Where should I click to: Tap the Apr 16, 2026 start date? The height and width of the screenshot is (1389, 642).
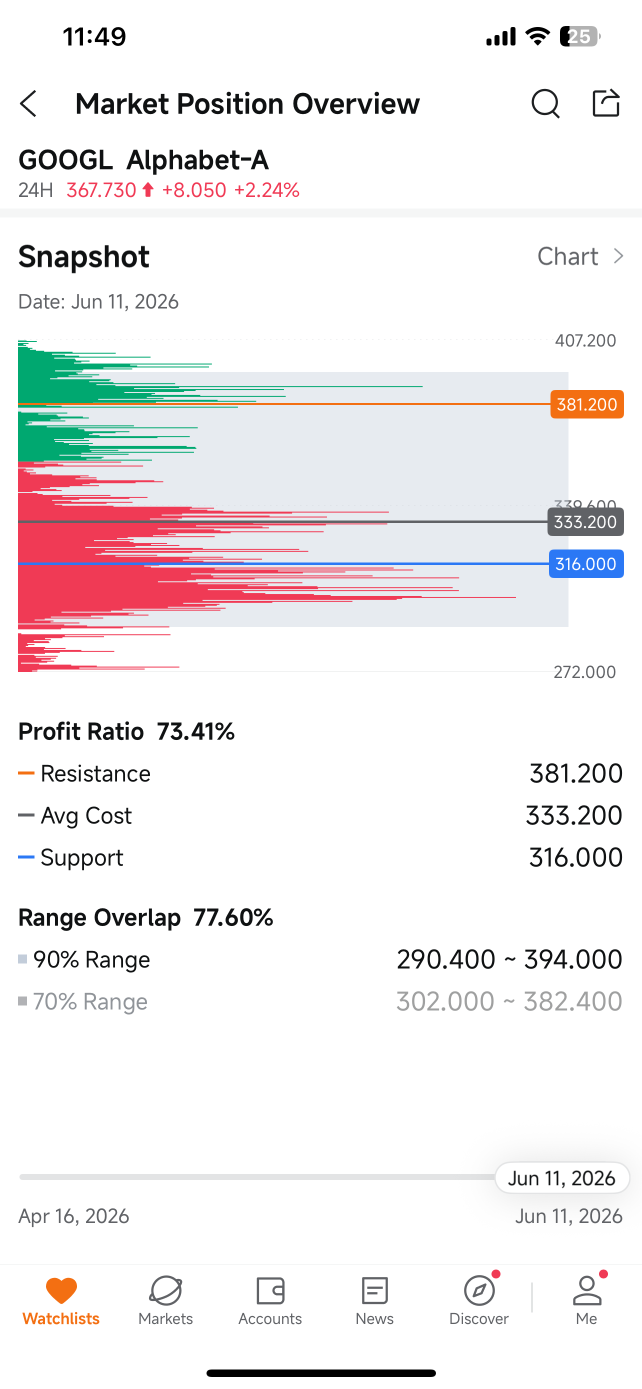74,1217
